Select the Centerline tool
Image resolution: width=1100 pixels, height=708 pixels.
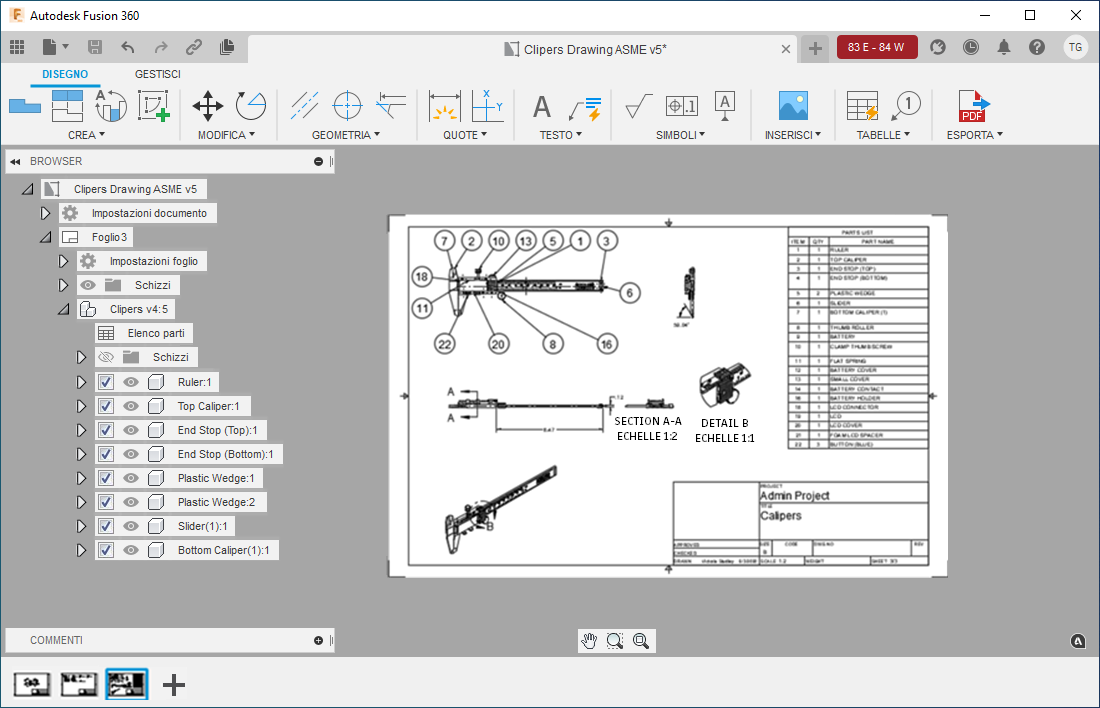tap(304, 106)
